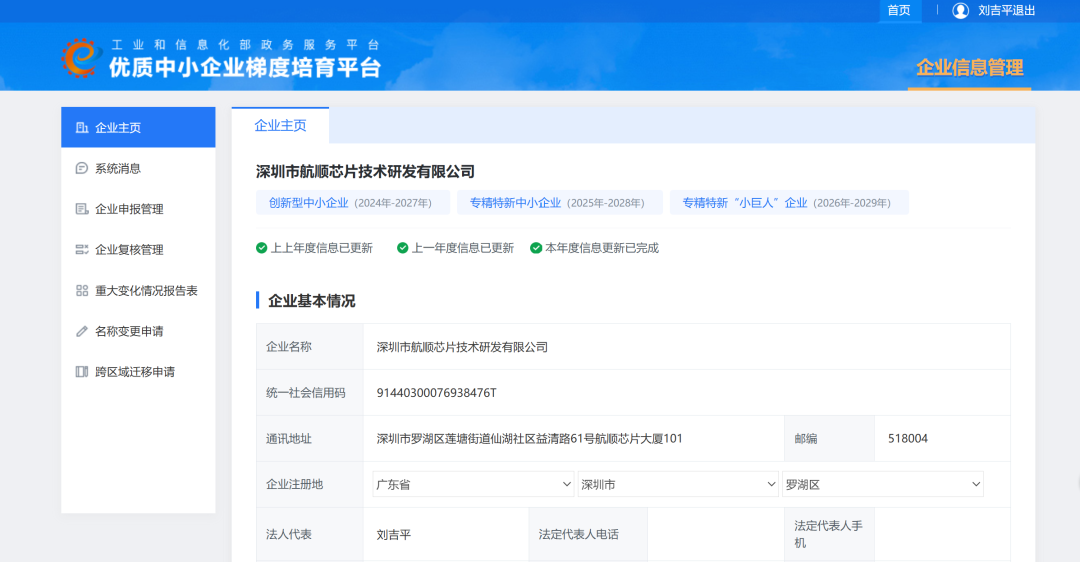Open 系统消息 in the sidebar
The image size is (1080, 562).
pos(138,168)
